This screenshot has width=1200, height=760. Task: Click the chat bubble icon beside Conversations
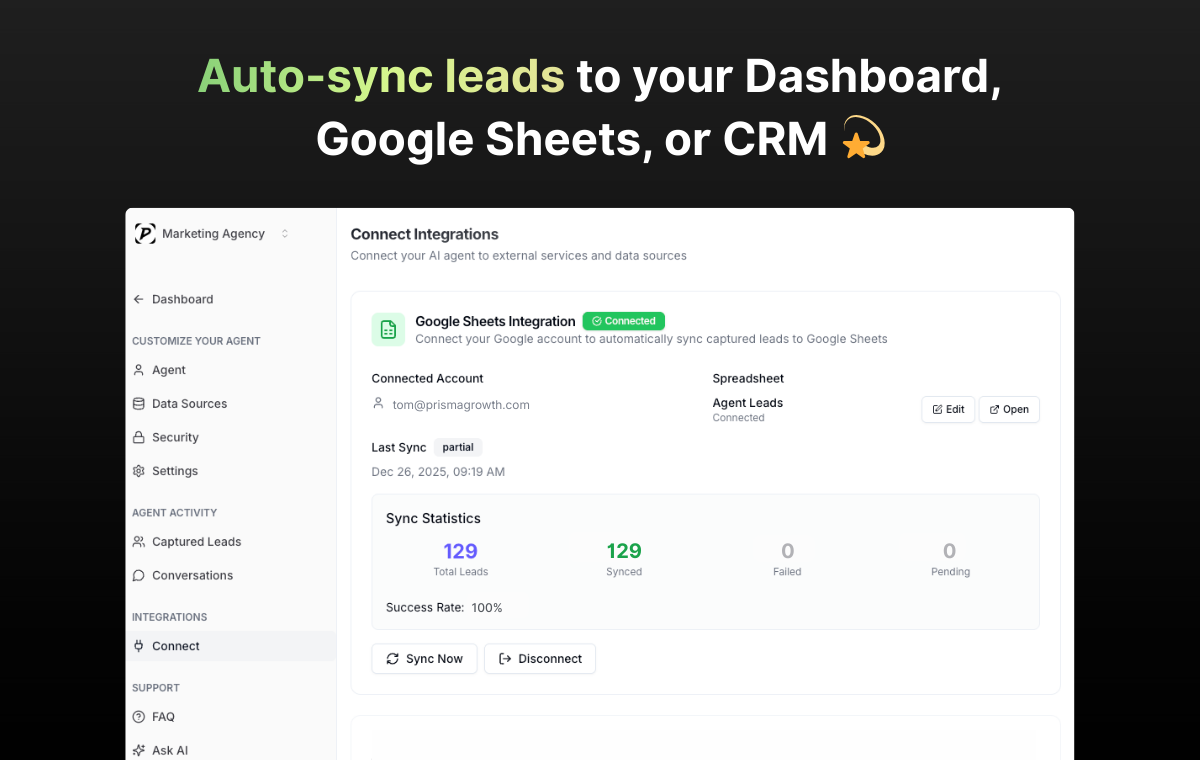point(138,575)
